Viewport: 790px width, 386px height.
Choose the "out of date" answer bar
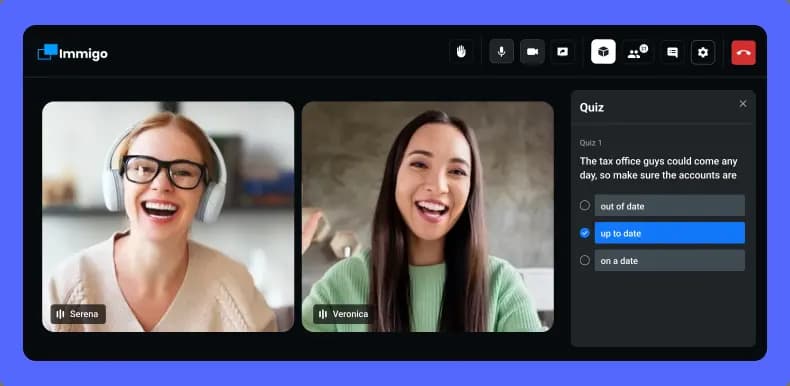coord(670,206)
